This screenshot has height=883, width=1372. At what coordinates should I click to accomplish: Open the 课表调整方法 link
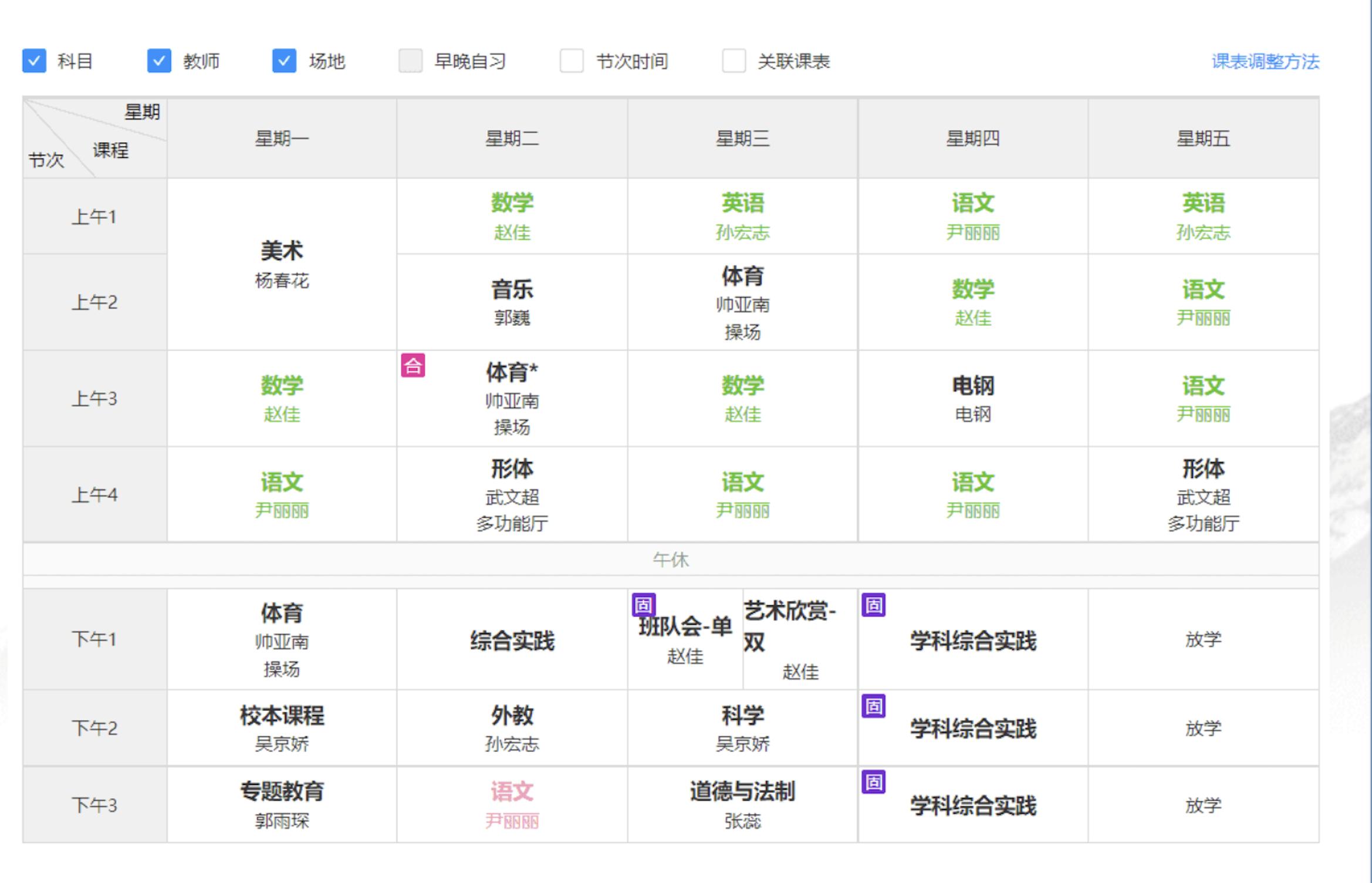coord(1265,60)
